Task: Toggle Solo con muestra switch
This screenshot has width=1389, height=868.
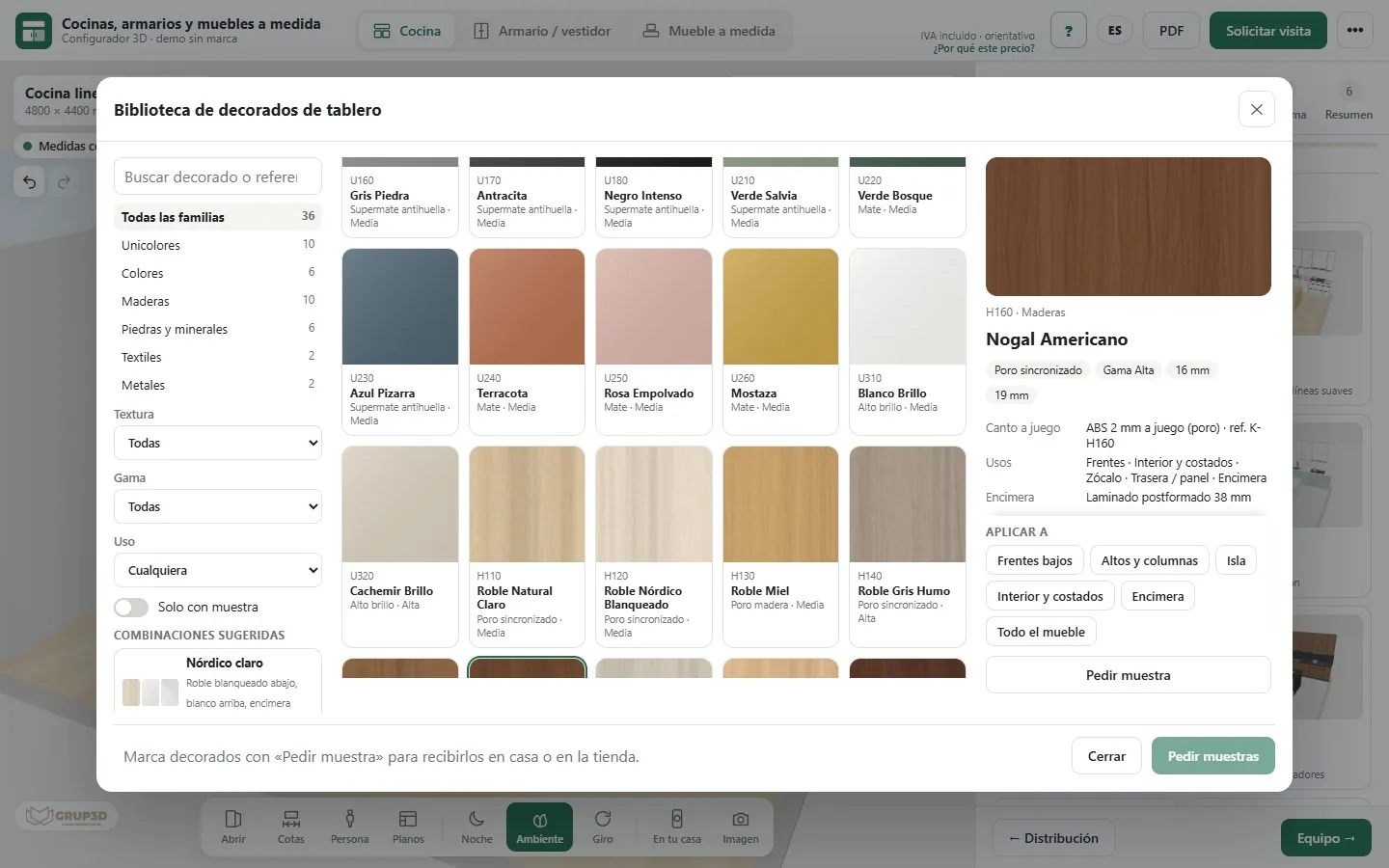Action: pos(131,607)
